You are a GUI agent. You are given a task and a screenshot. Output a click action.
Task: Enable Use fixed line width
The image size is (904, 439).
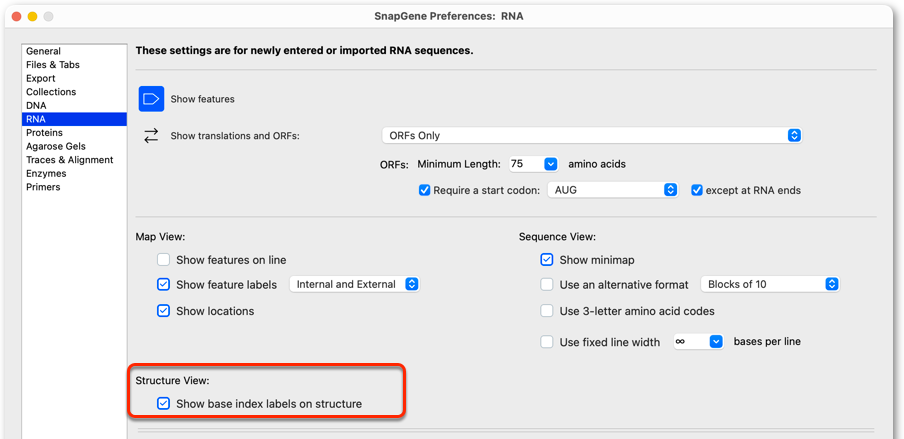coord(547,342)
